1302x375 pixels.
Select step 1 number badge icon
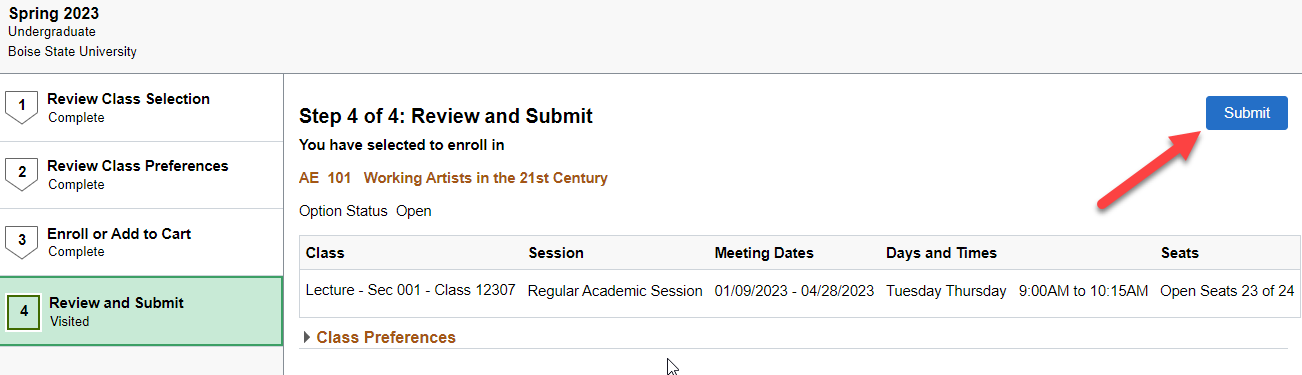[21, 107]
